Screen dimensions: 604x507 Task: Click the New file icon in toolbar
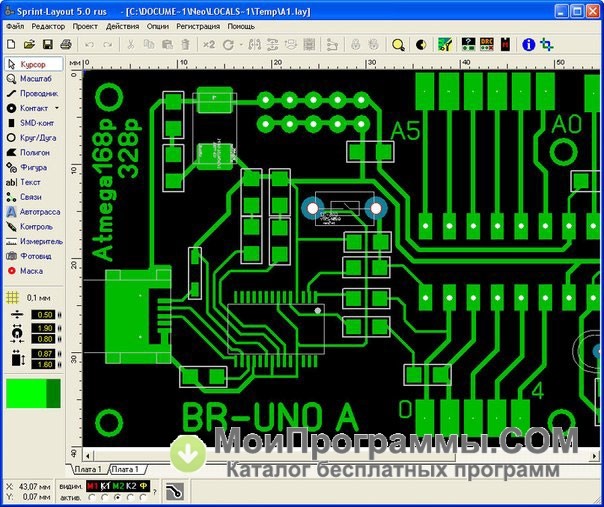coord(11,44)
